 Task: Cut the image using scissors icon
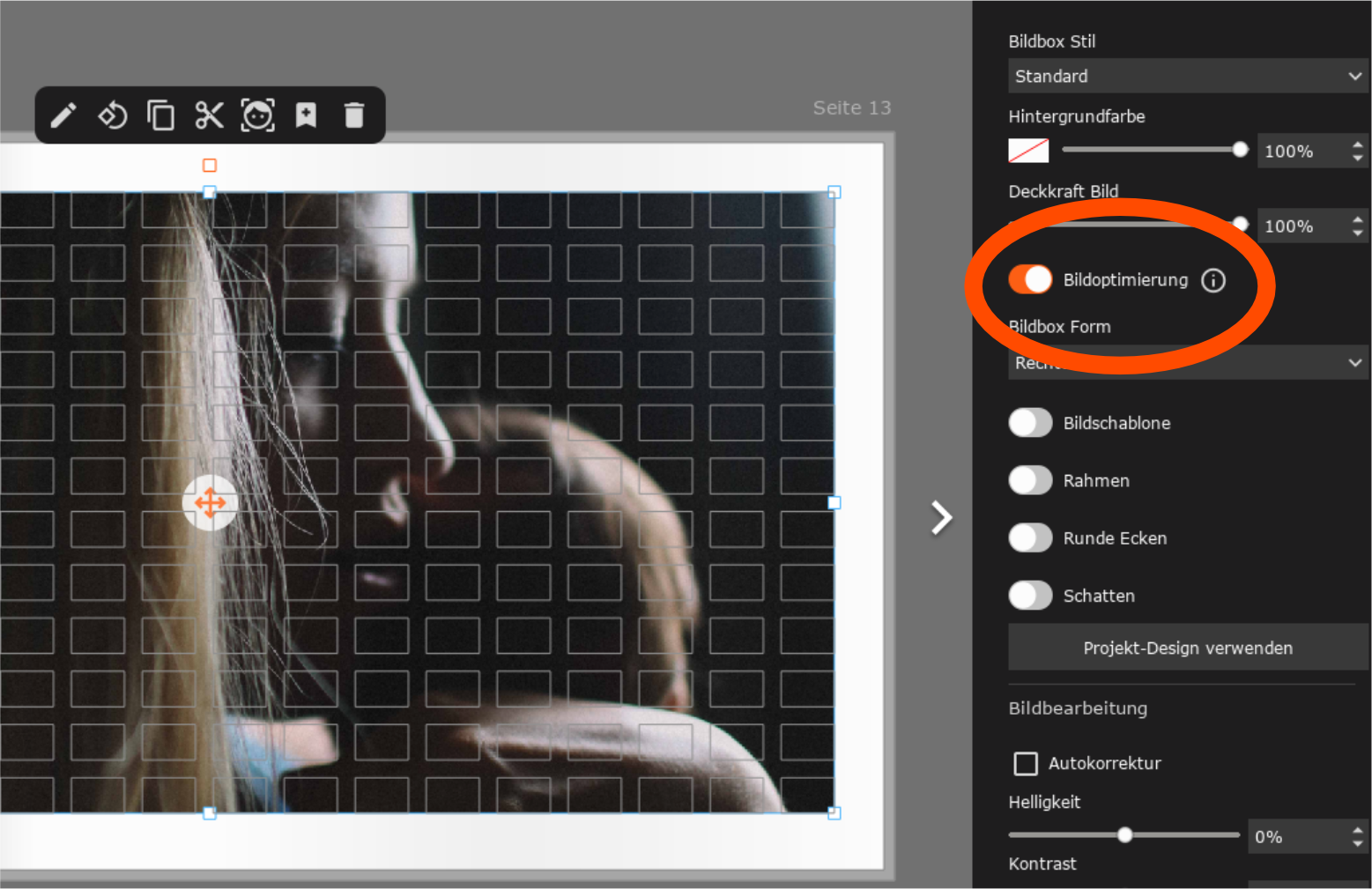[x=209, y=115]
